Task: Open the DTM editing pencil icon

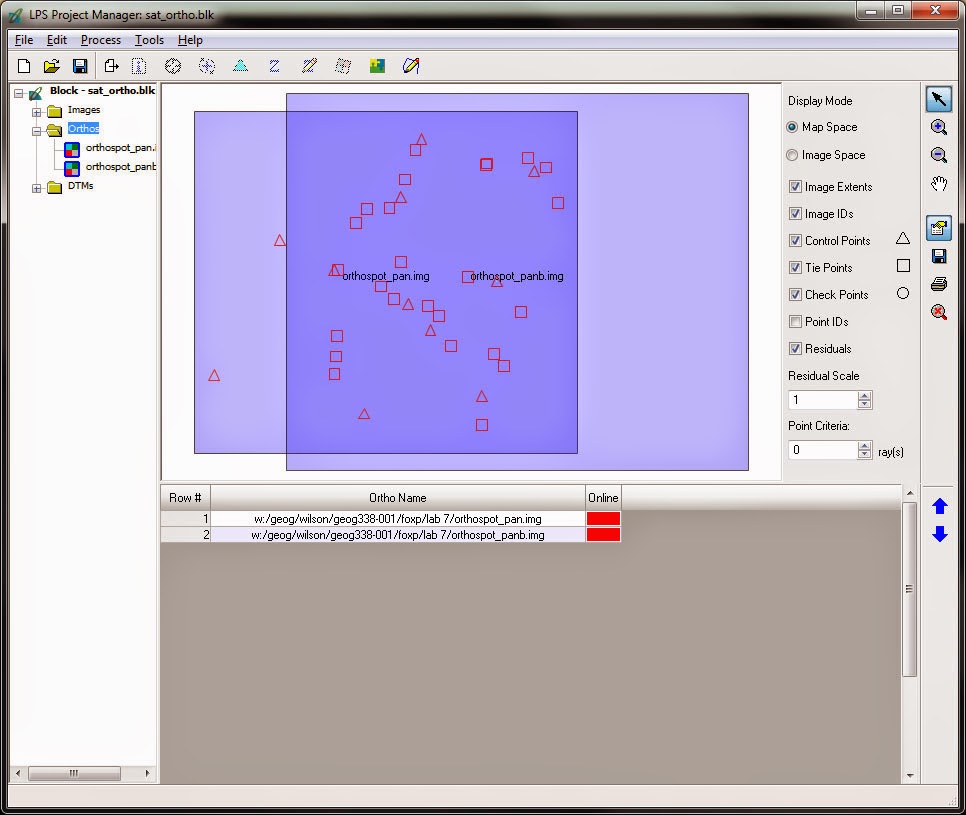Action: [x=309, y=66]
